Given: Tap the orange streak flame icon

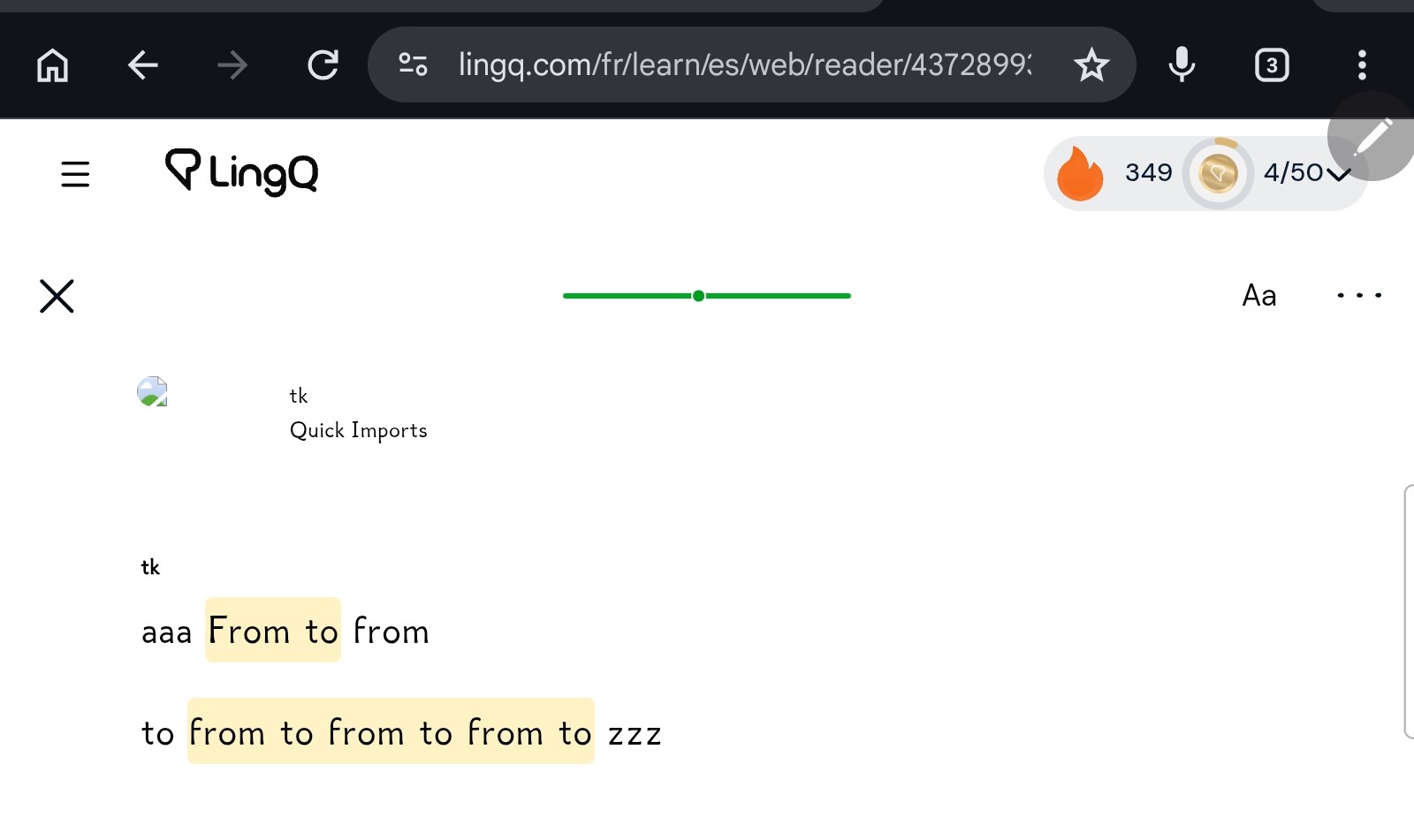Looking at the screenshot, I should pos(1079,173).
